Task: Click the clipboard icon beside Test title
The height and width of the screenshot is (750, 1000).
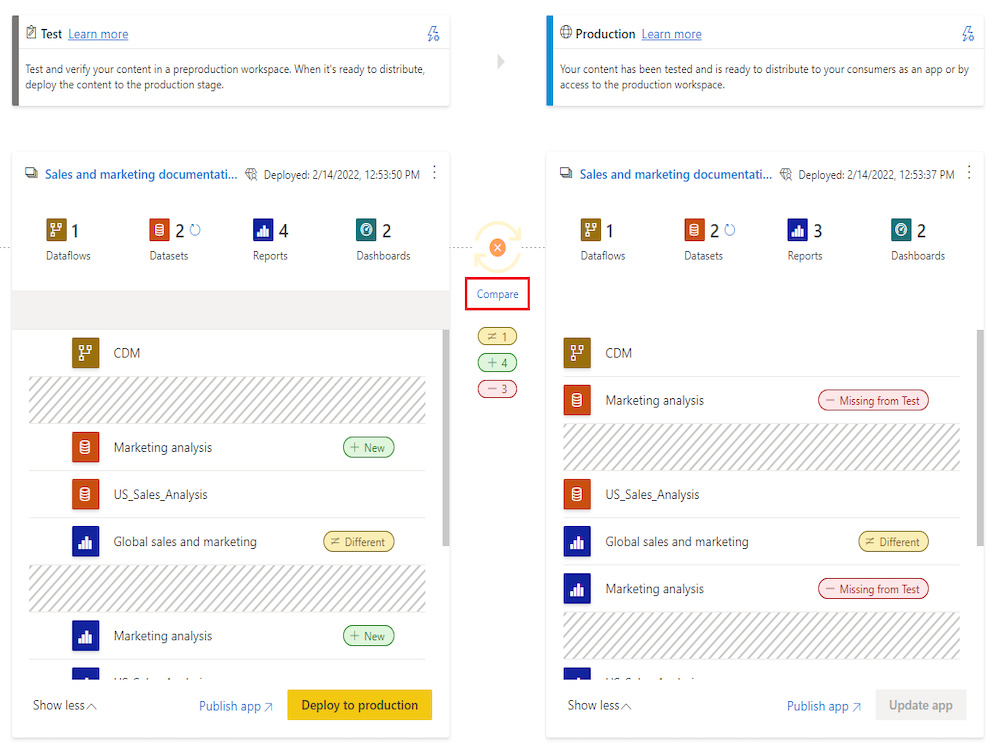Action: [x=31, y=32]
